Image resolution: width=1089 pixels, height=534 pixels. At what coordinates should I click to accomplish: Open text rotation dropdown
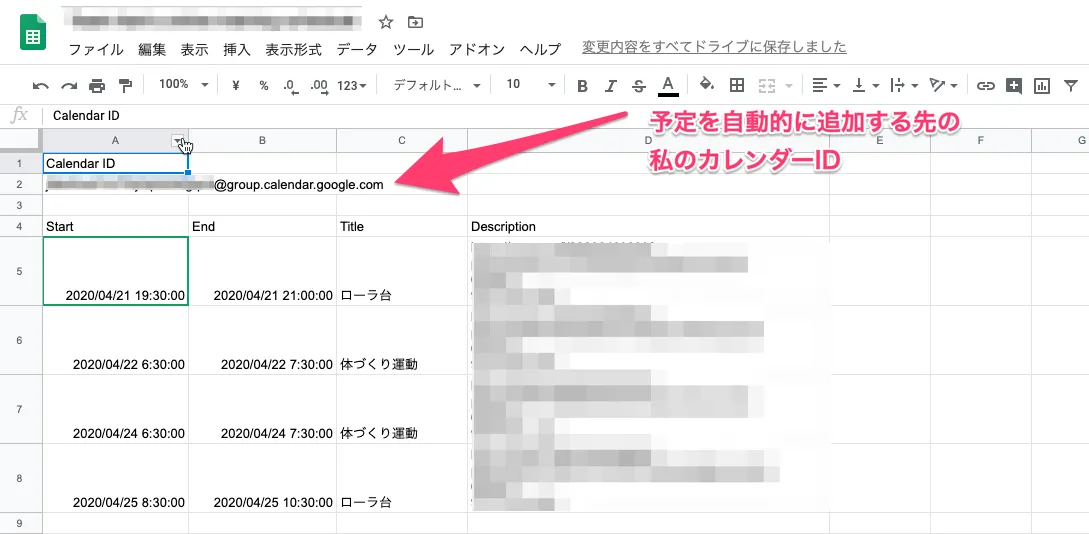pyautogui.click(x=944, y=85)
